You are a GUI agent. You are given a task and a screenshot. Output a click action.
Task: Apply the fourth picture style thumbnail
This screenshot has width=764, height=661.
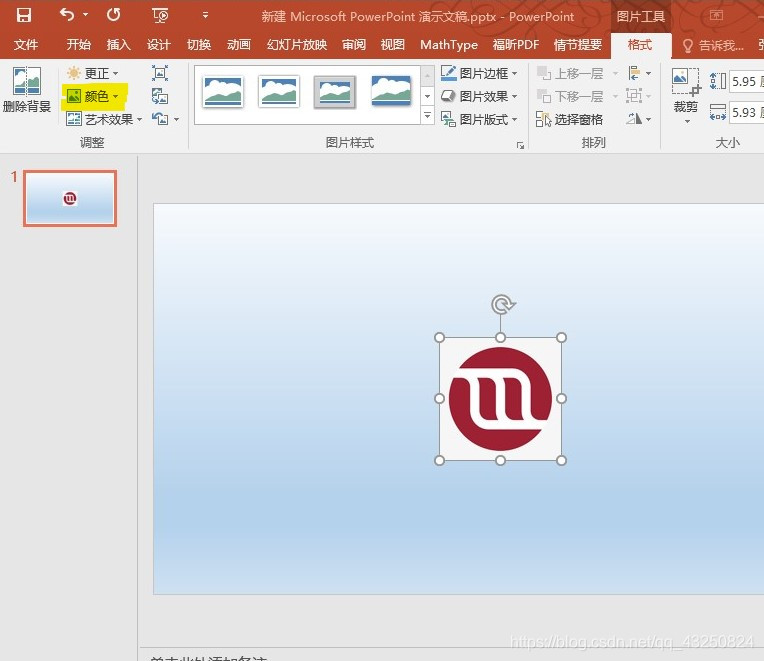[x=391, y=91]
